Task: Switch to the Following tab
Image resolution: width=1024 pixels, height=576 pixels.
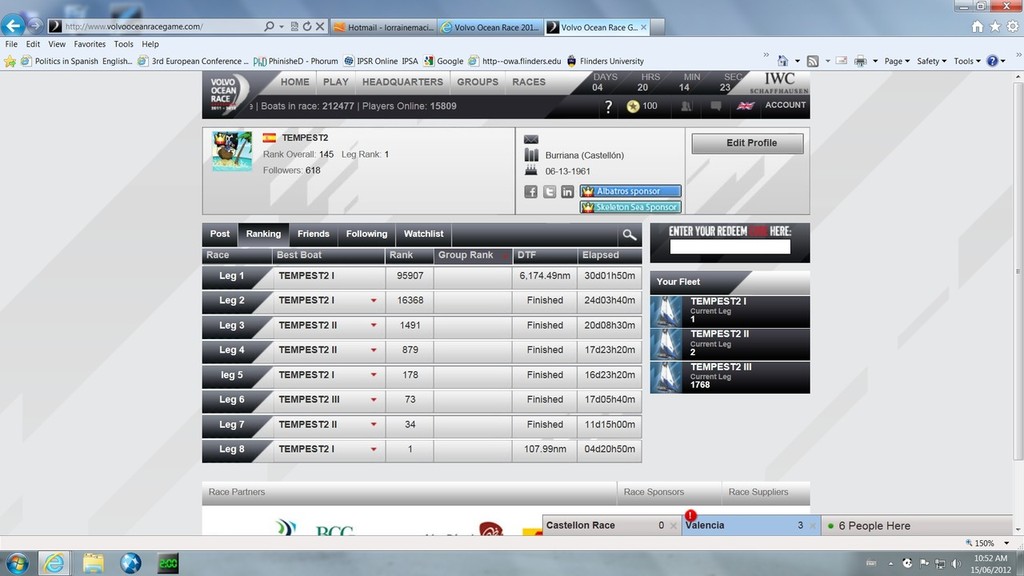Action: point(366,234)
